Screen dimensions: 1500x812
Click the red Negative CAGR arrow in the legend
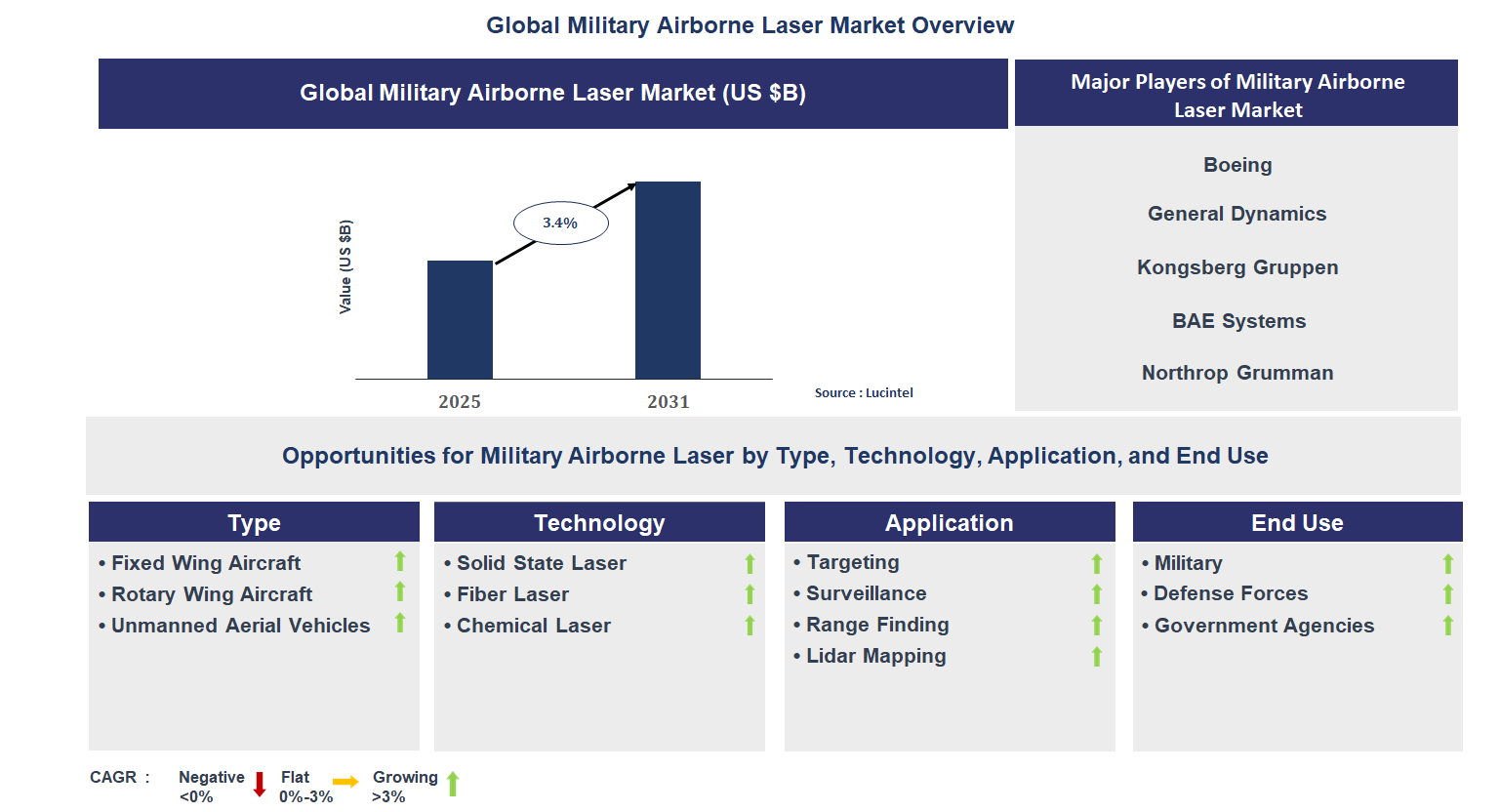pyautogui.click(x=259, y=783)
